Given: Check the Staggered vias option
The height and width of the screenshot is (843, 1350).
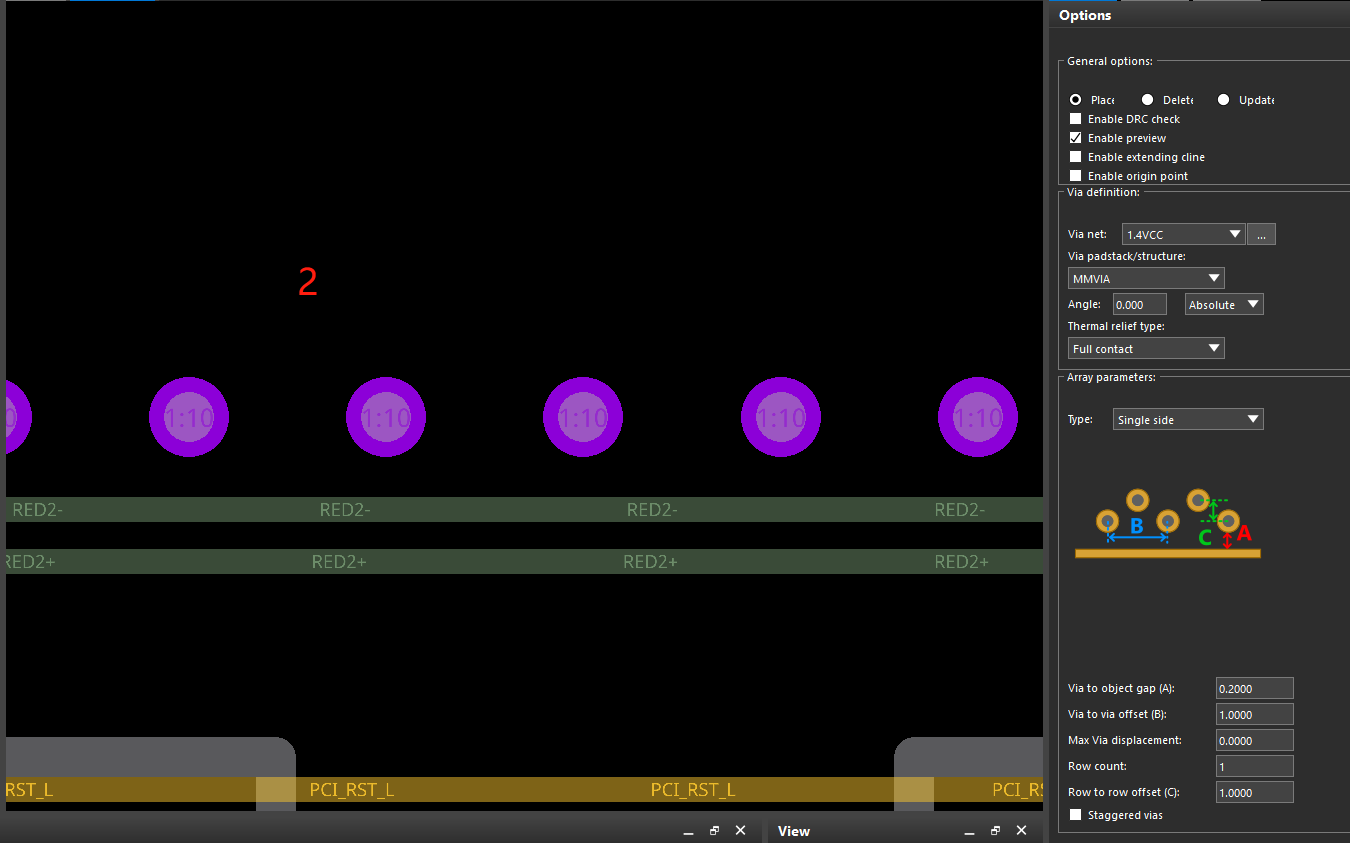Looking at the screenshot, I should click(1076, 815).
